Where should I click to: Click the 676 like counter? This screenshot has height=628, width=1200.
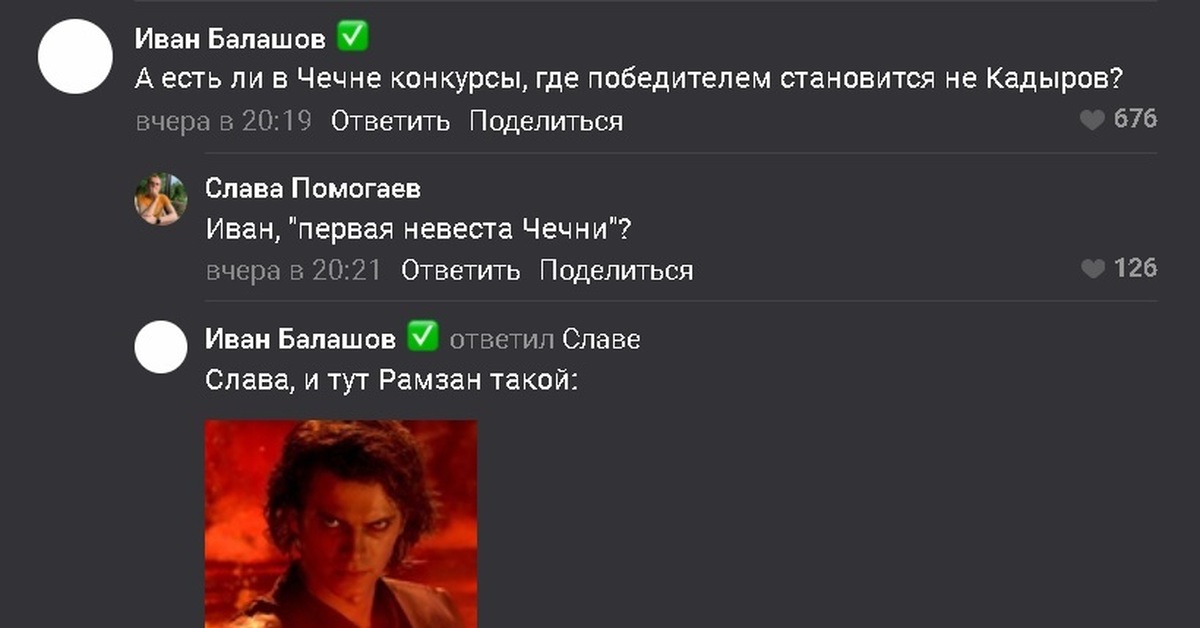1135,120
